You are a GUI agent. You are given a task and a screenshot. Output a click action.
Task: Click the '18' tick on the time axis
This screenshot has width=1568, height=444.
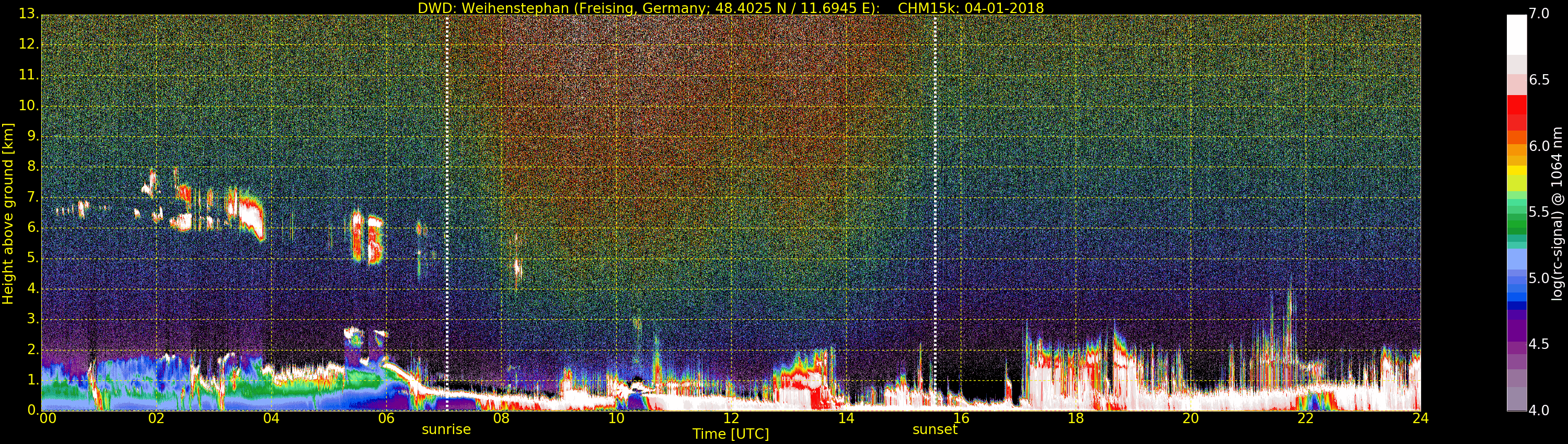click(1076, 418)
